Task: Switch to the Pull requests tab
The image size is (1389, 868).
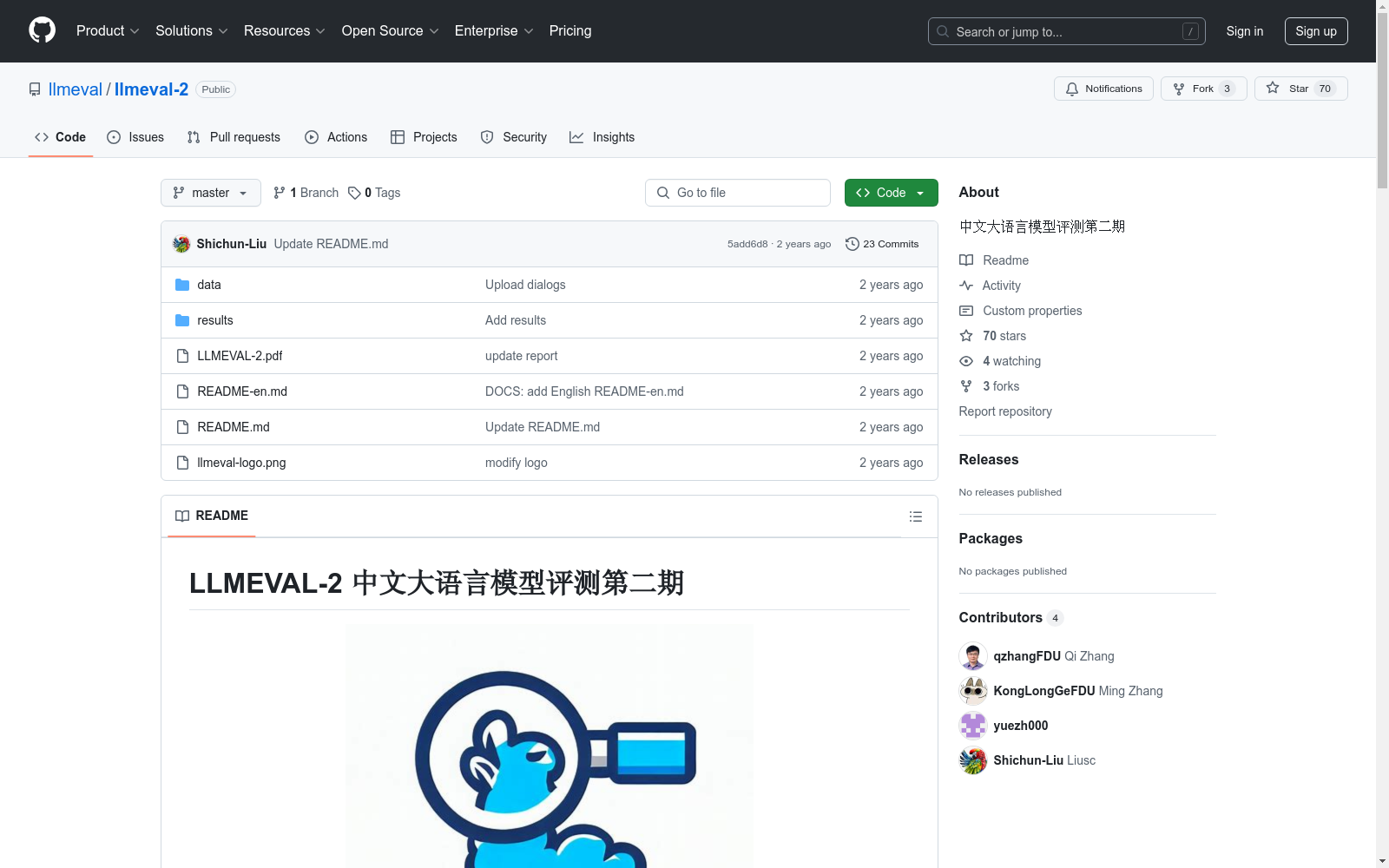Action: click(234, 137)
